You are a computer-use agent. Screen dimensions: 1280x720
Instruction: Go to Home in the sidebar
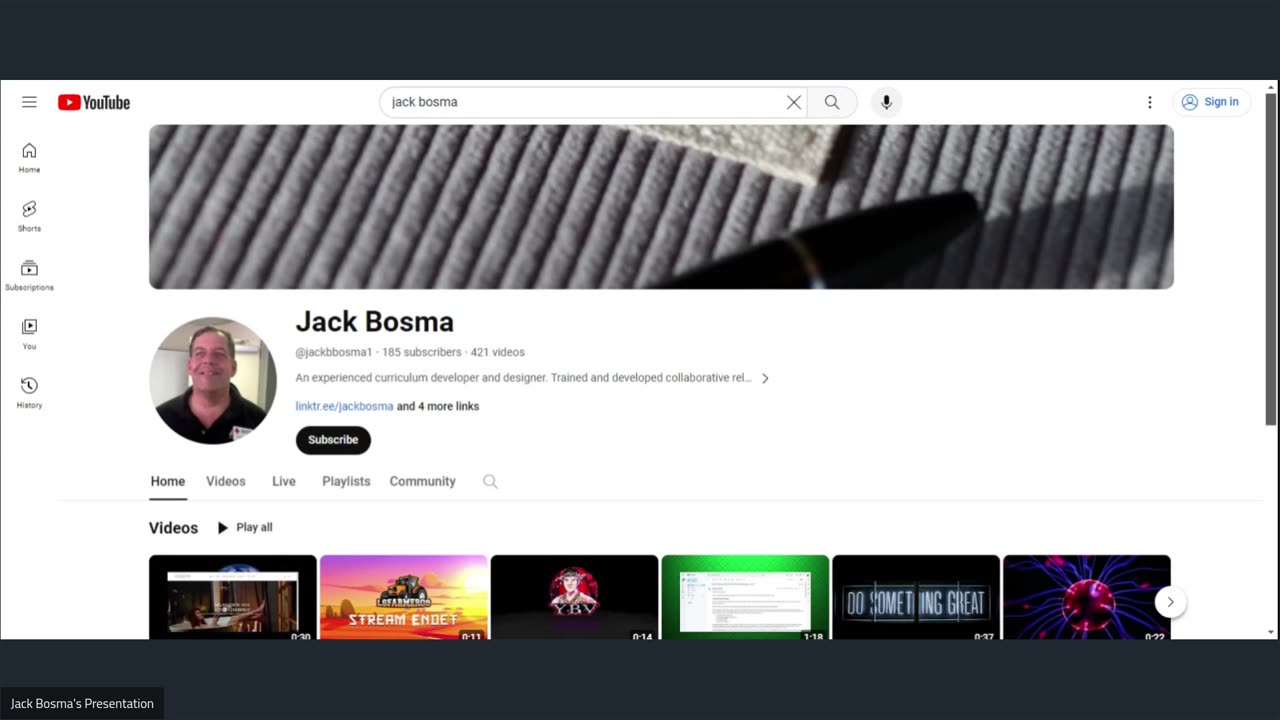29,158
